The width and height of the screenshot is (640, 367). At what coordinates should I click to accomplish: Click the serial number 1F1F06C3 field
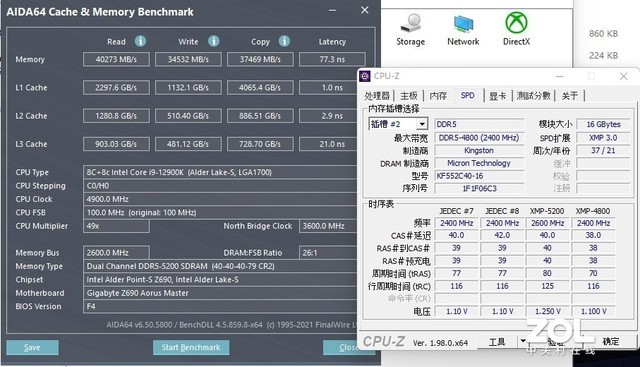pyautogui.click(x=479, y=189)
